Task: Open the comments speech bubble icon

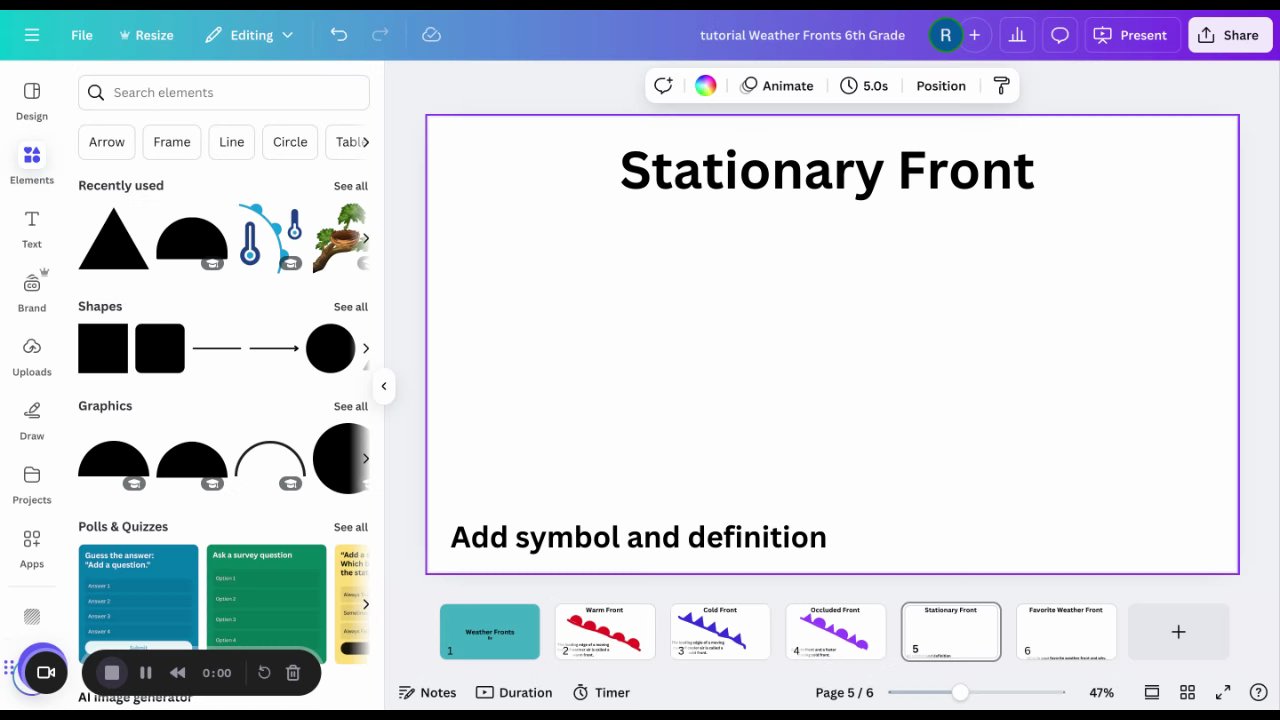Action: point(1059,35)
